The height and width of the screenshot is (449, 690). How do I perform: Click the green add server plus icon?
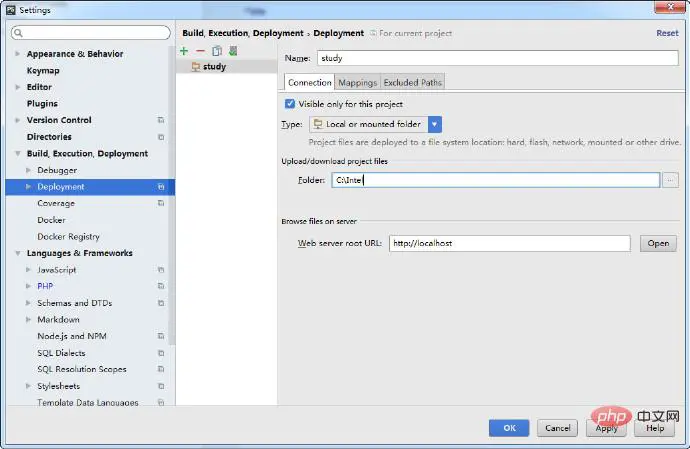pyautogui.click(x=184, y=51)
